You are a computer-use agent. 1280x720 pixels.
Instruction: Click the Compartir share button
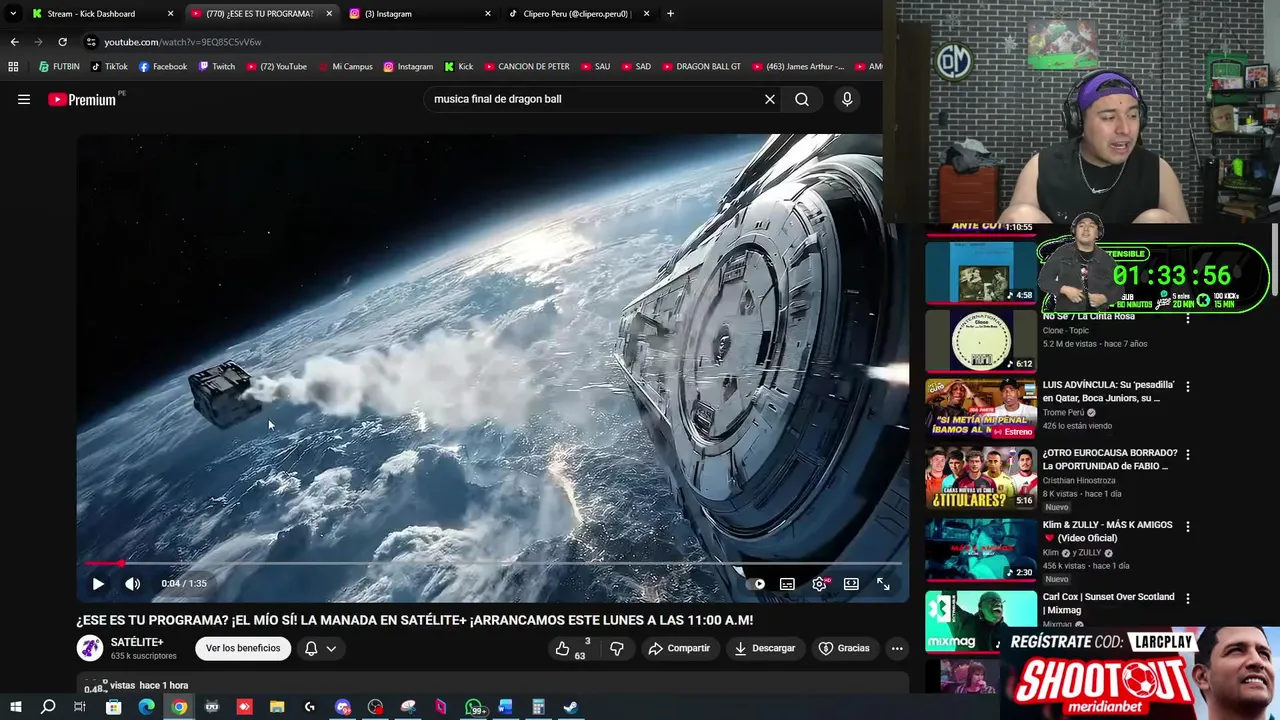(679, 648)
